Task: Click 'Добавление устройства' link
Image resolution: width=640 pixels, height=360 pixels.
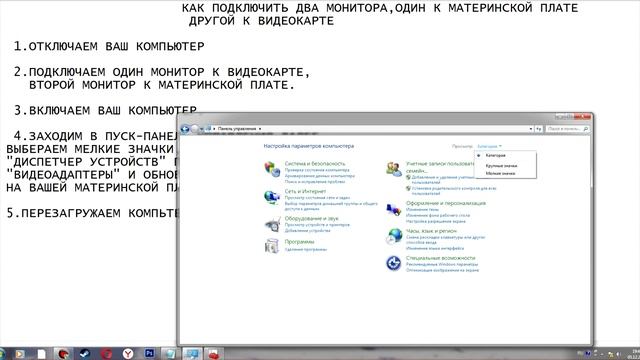Action: (307, 231)
